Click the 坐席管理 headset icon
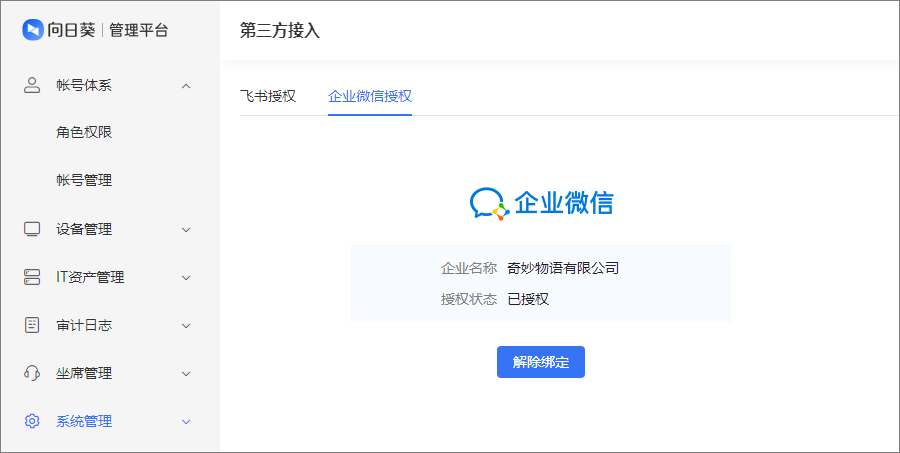The height and width of the screenshot is (453, 900). (x=32, y=373)
